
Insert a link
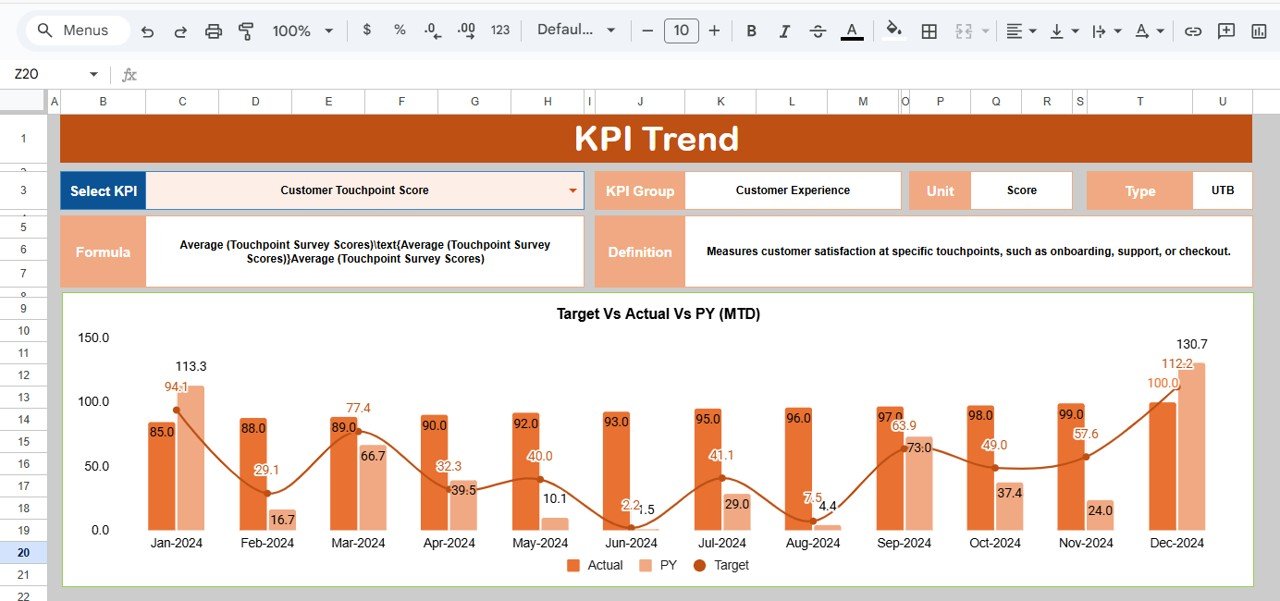1193,31
